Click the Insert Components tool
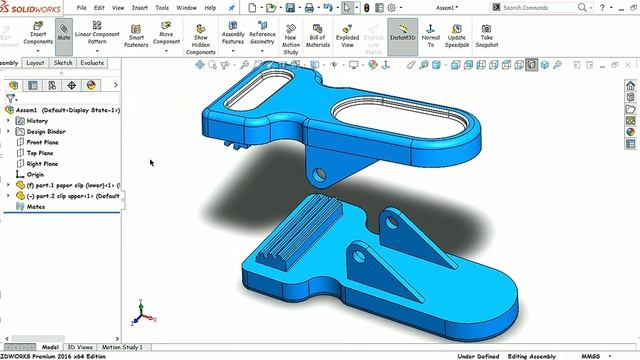 pos(38,34)
